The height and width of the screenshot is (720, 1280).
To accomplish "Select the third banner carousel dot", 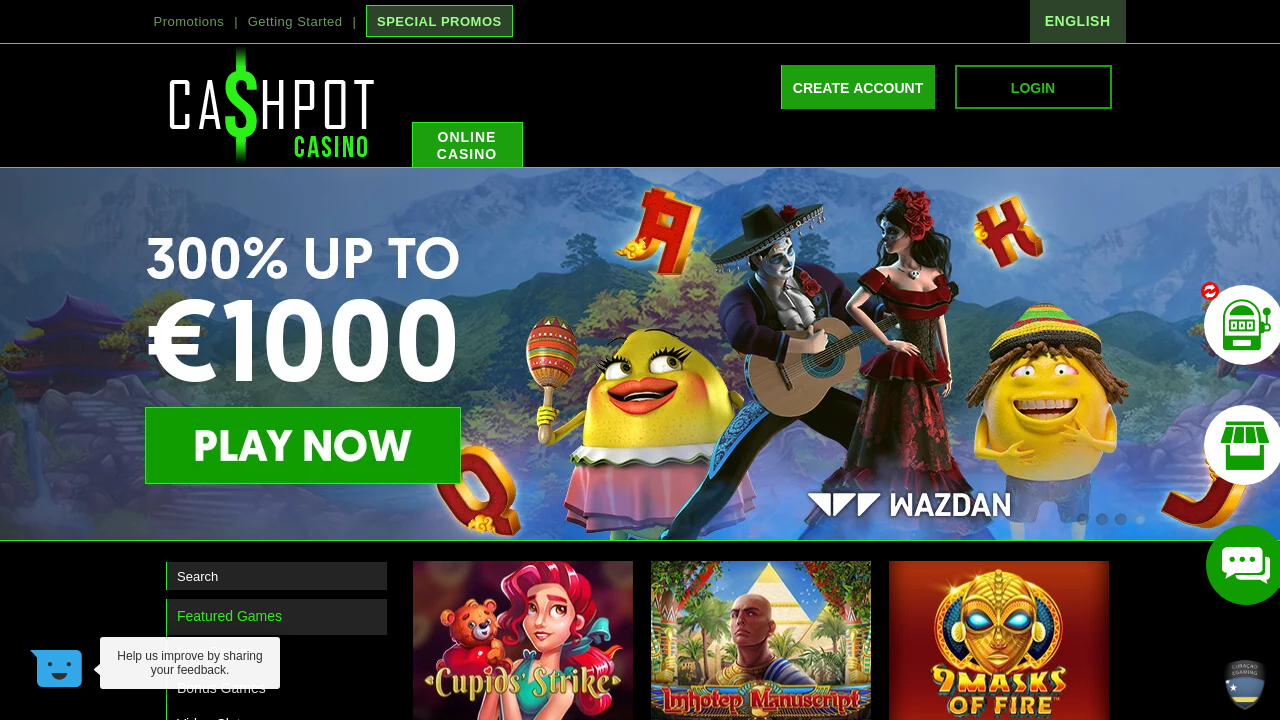I will pyautogui.click(x=1121, y=519).
